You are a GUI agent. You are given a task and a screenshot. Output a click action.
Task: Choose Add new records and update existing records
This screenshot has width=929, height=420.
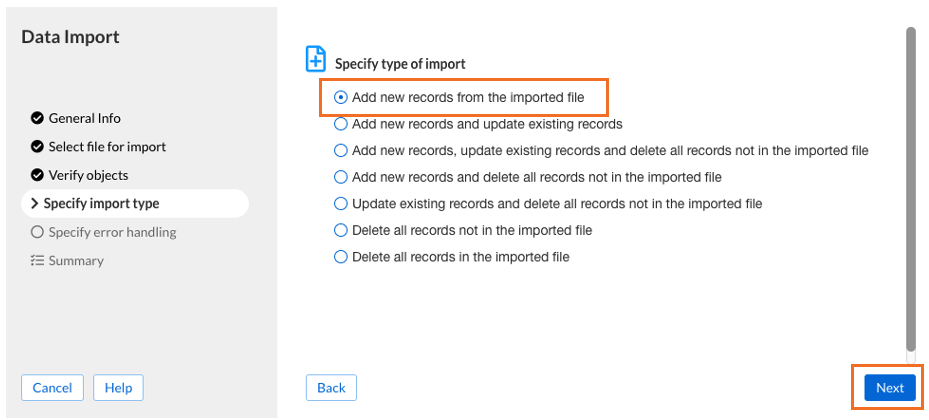coord(341,124)
